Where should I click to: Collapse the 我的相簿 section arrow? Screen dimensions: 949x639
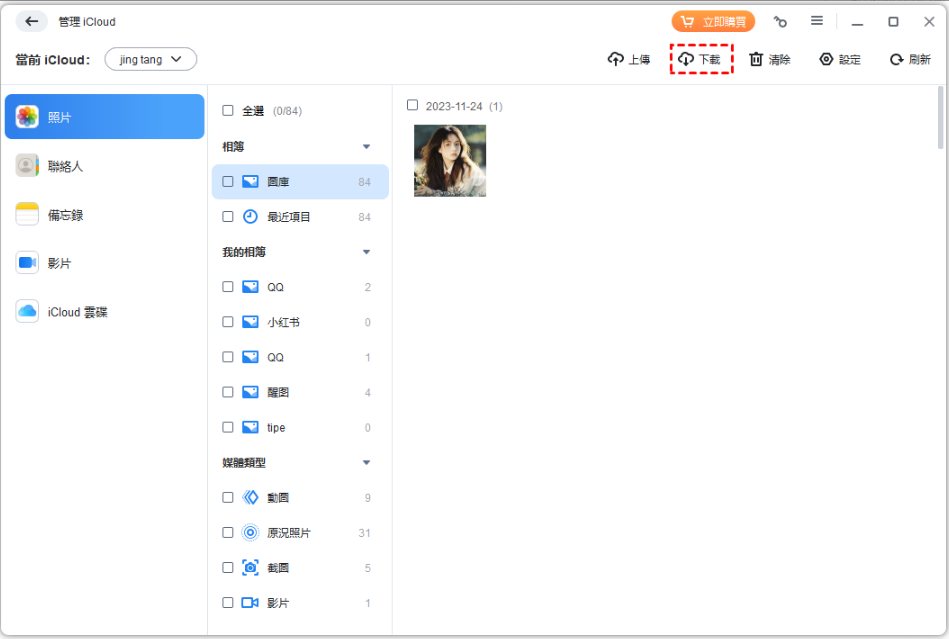[x=366, y=252]
